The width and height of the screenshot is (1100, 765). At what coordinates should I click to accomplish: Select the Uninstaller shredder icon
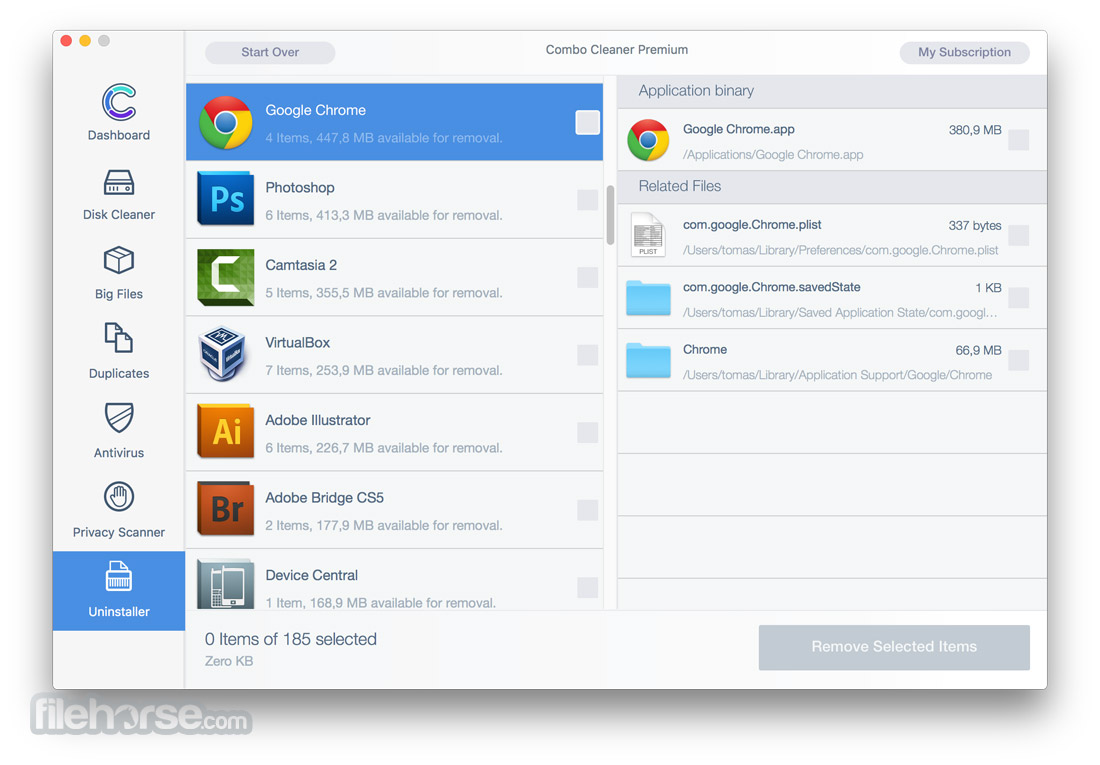(x=119, y=576)
